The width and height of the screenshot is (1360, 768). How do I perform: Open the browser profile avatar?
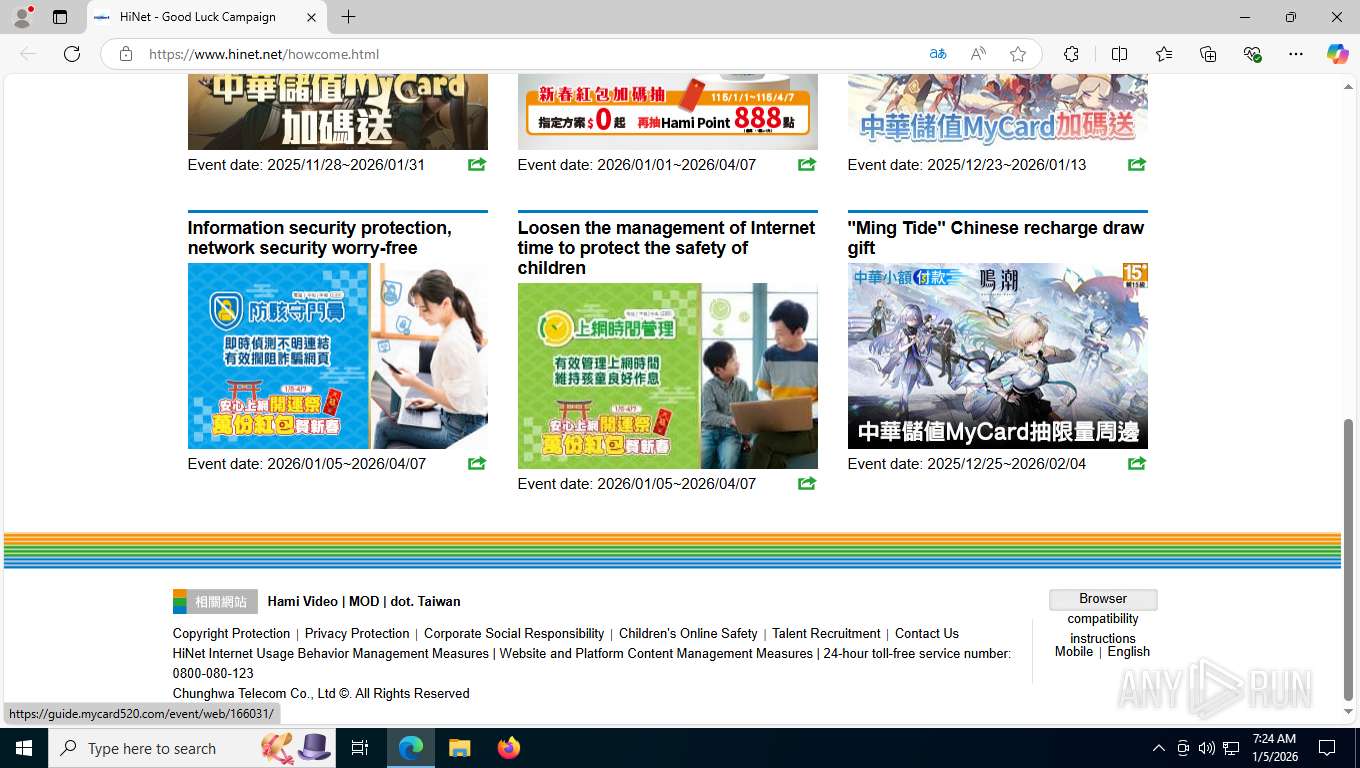click(22, 17)
